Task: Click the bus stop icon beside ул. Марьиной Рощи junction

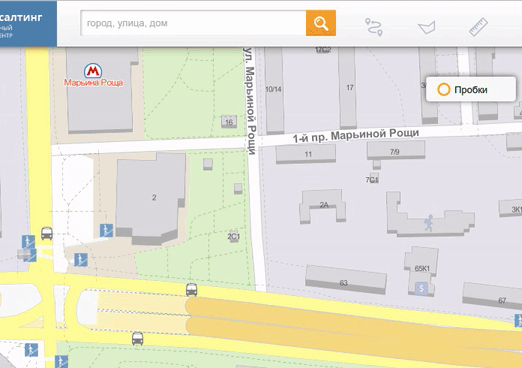Action: tap(191, 290)
